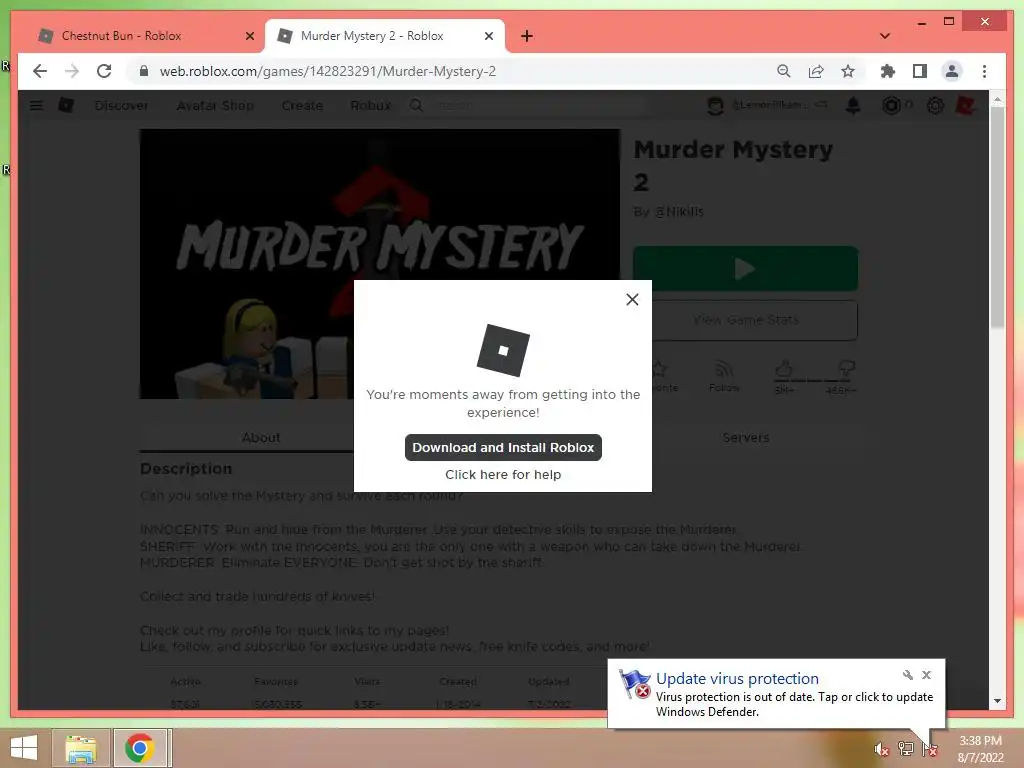Click the notification wrench options icon

(907, 675)
